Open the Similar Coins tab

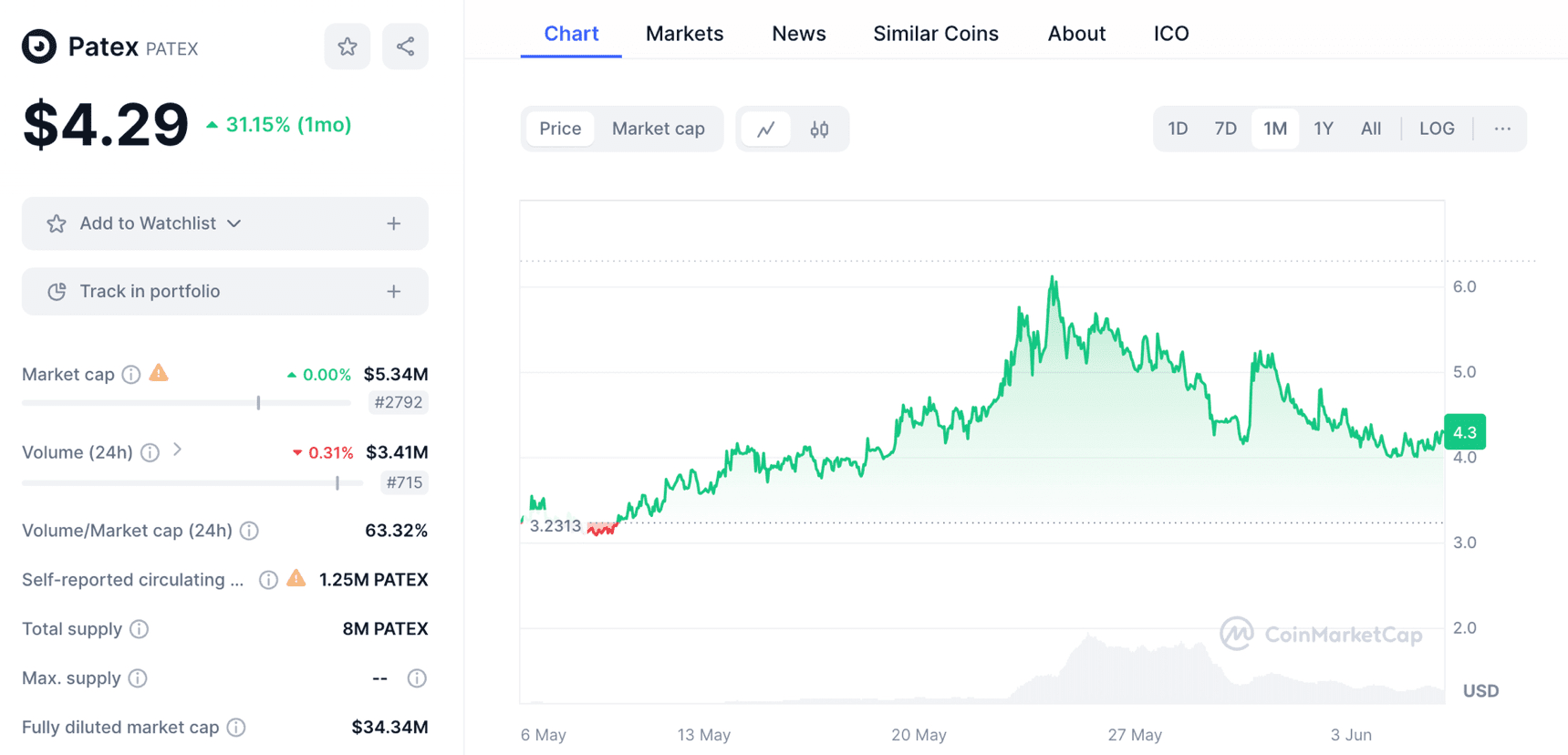935,34
